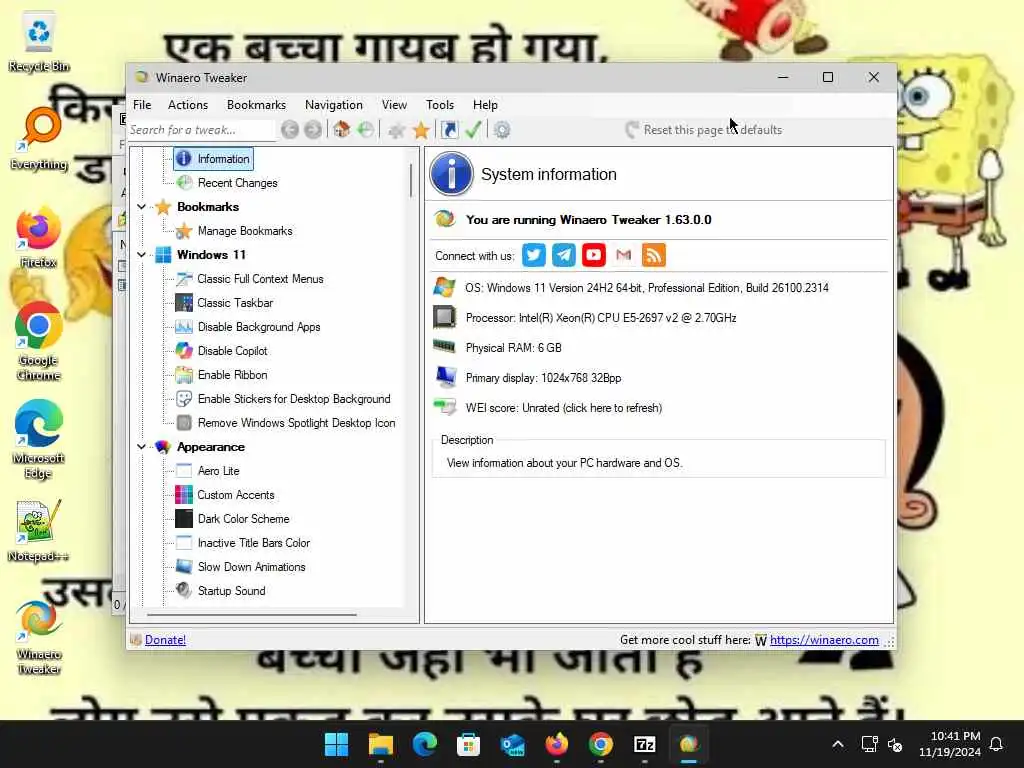Open notifications bell in system tray

click(996, 744)
